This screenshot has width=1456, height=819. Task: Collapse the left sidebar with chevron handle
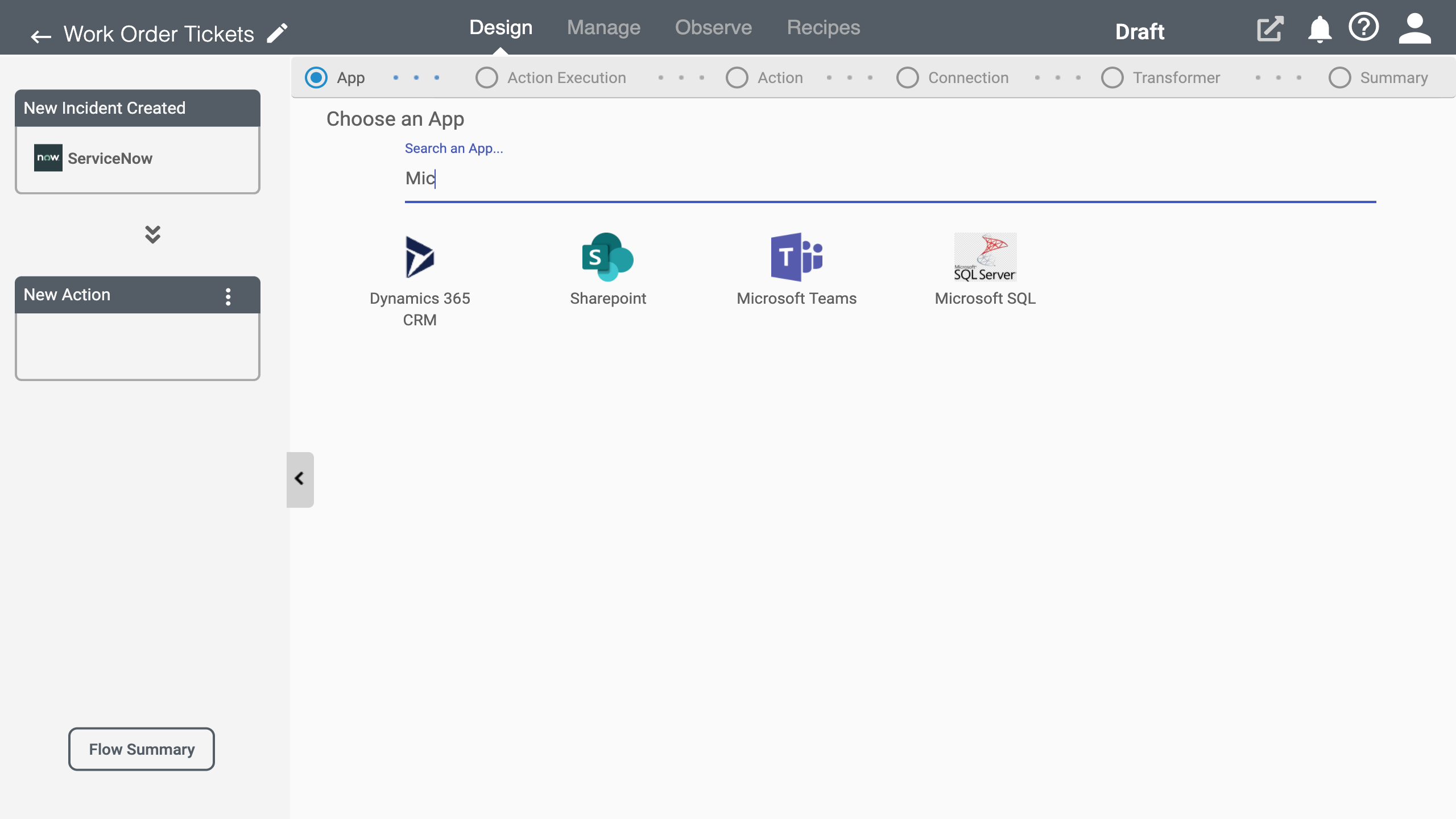(300, 479)
